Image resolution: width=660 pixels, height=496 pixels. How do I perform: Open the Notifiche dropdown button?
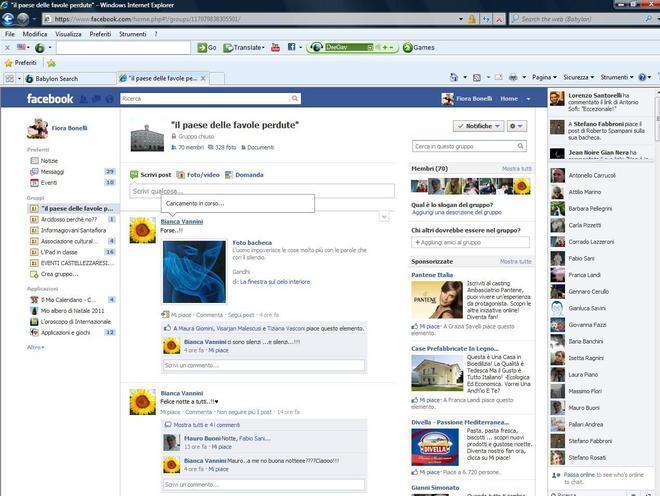coord(479,126)
